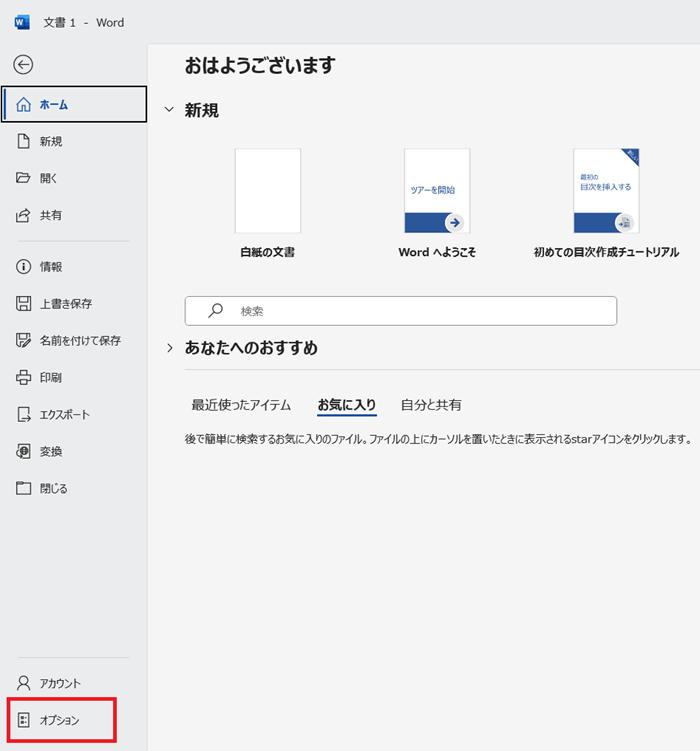700x751 pixels.
Task: Click the Word logo in title bar
Action: coord(22,22)
